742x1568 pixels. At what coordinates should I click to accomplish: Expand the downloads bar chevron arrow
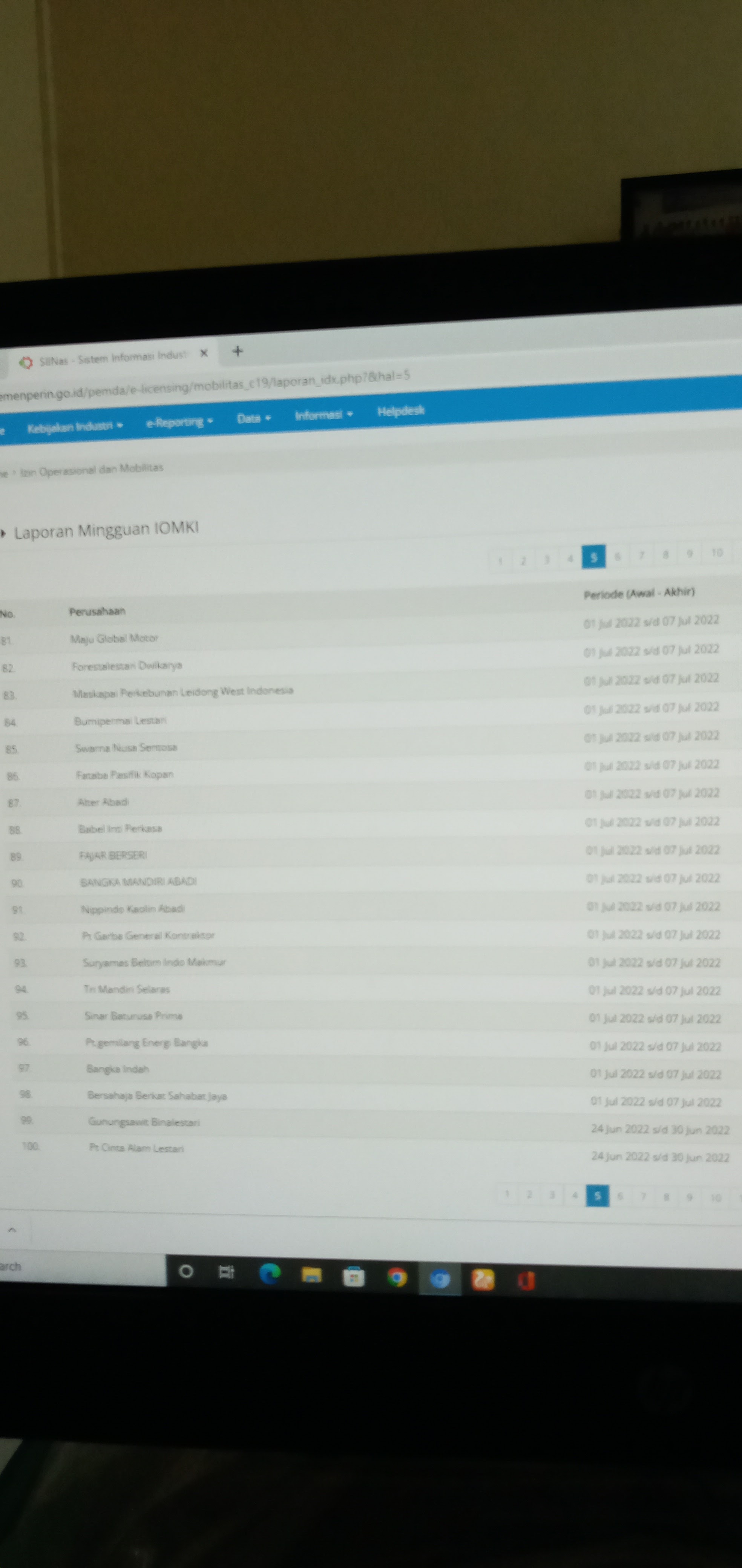tap(12, 1230)
